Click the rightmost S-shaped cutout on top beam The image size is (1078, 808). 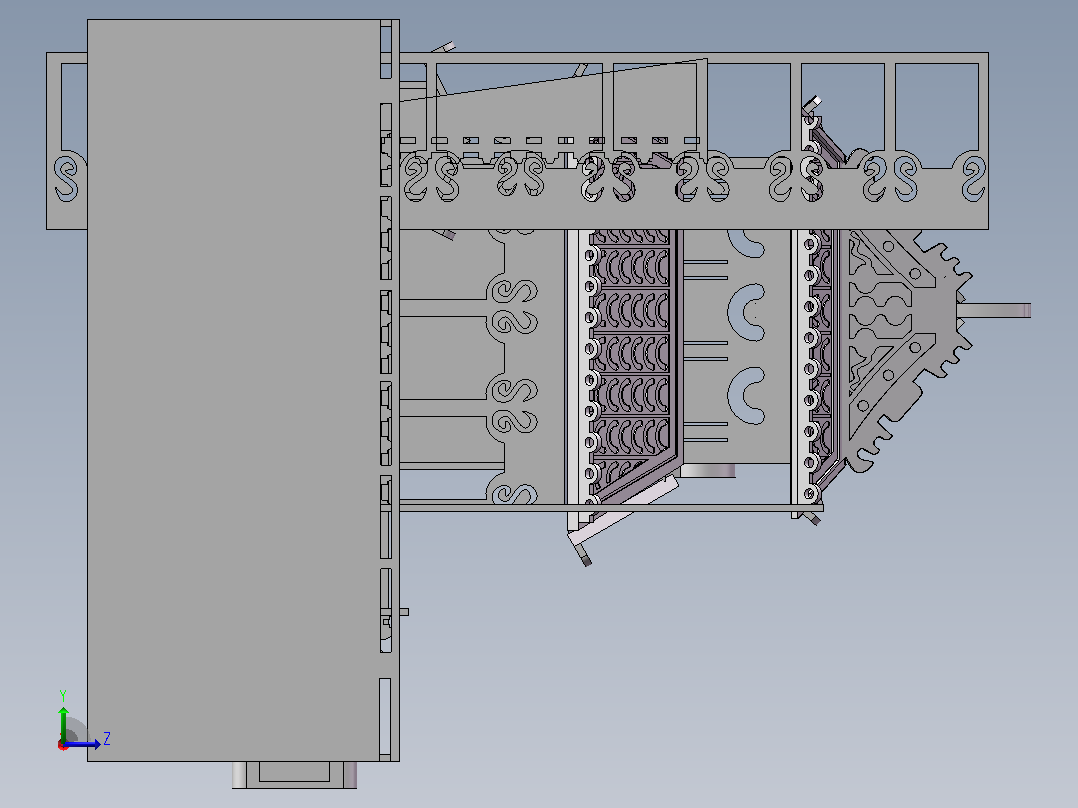point(974,178)
